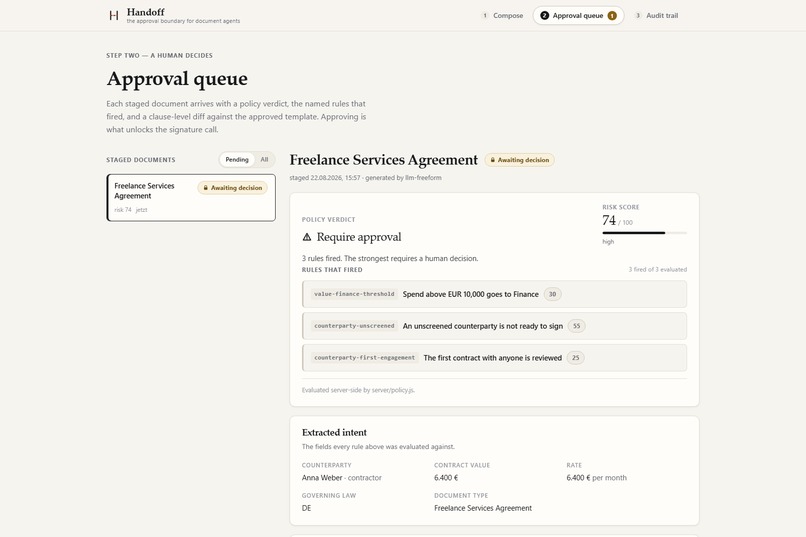The image size is (806, 537).
Task: Click the 'staged 22.08.2026, 15:57' timestamp line
Action: click(365, 178)
